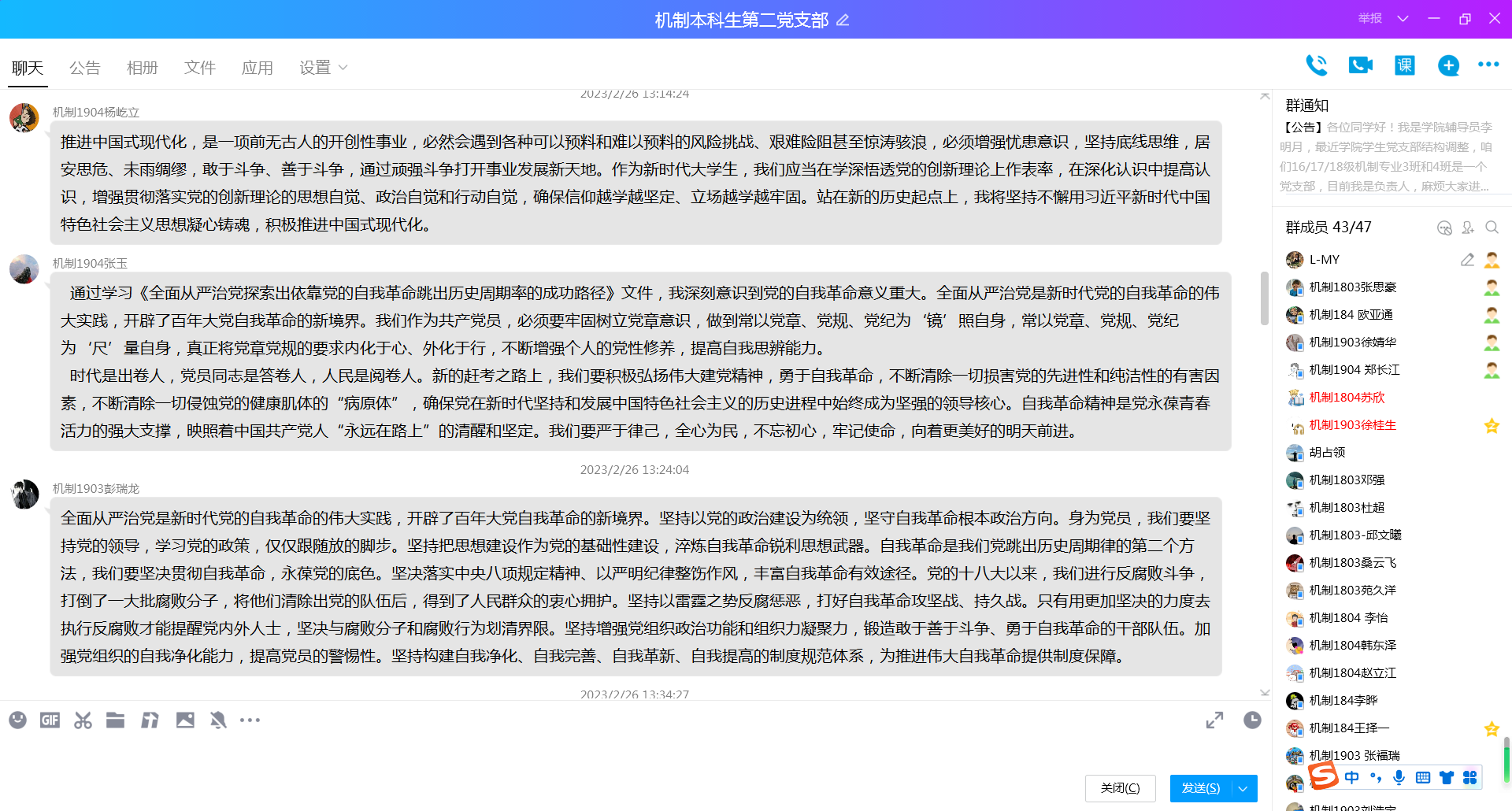The height and width of the screenshot is (811, 1512).
Task: Switch to the 文件 tab
Action: click(x=199, y=68)
